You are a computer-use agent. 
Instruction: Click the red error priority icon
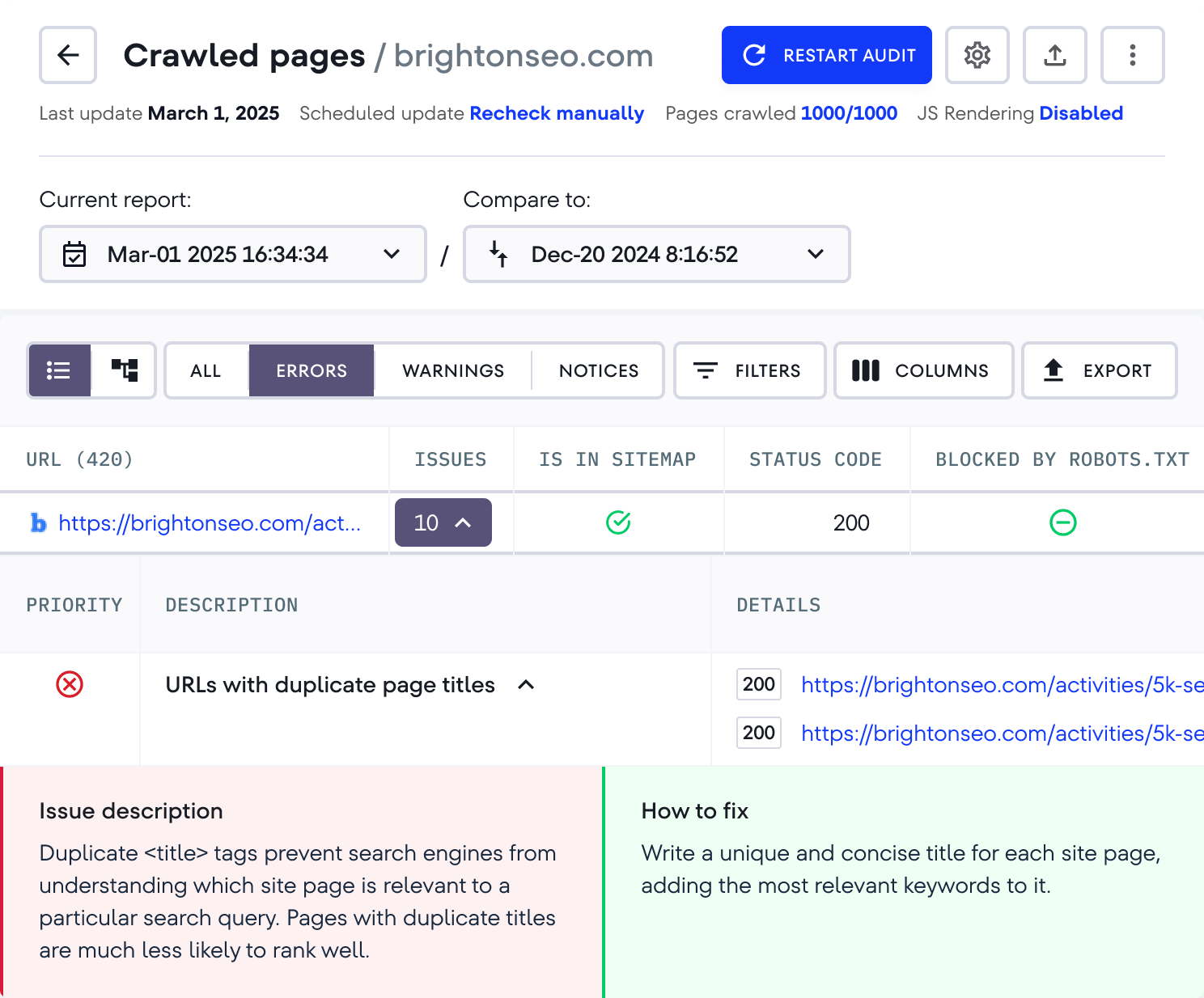(x=70, y=684)
